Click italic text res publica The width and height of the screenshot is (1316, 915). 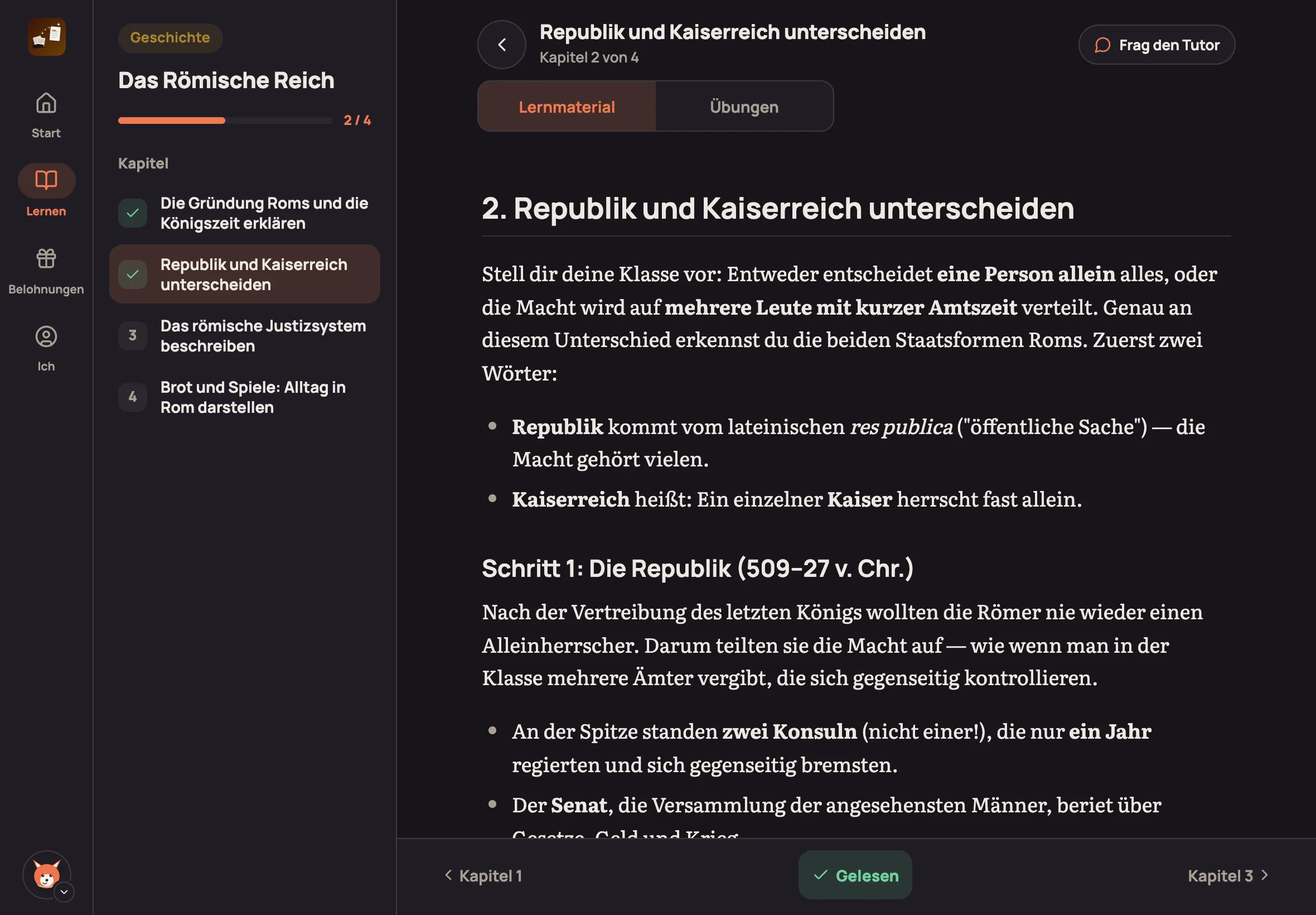coord(901,427)
